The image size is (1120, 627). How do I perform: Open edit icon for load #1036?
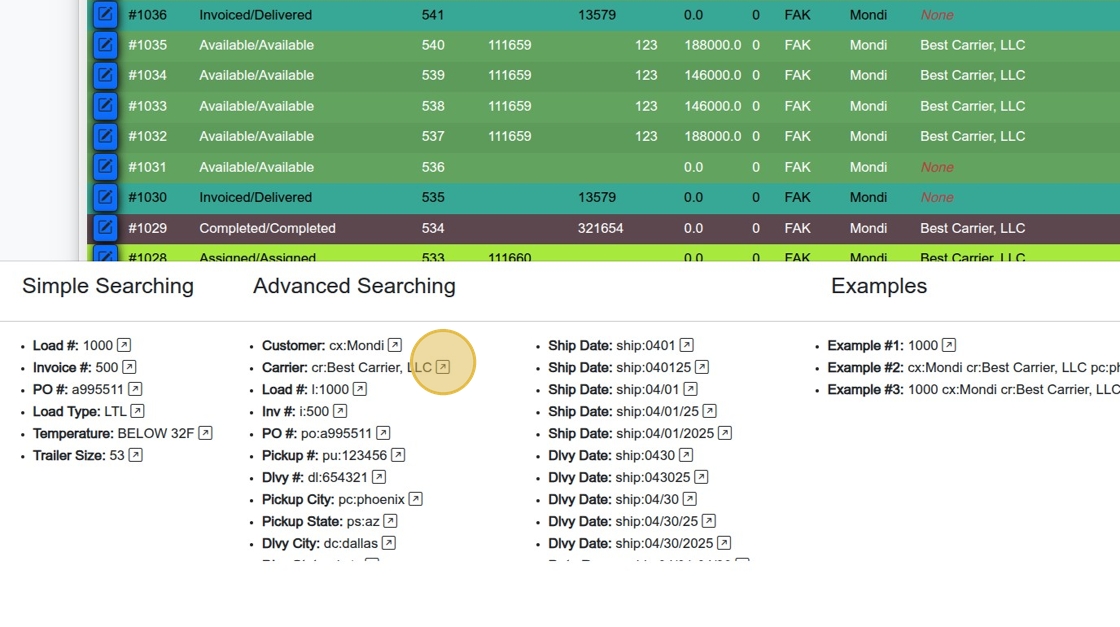[105, 14]
